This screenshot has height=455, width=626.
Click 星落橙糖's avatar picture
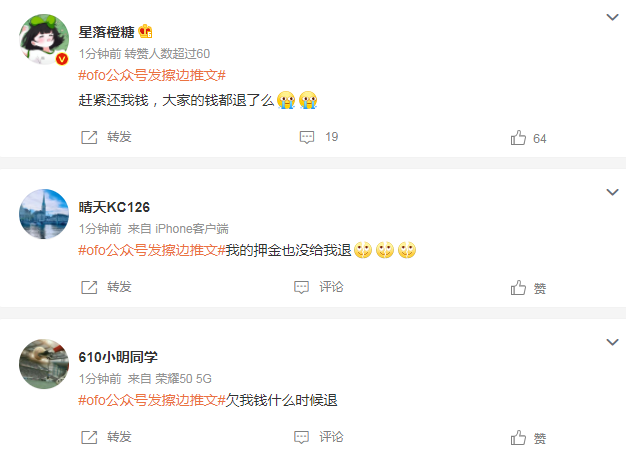[x=44, y=39]
